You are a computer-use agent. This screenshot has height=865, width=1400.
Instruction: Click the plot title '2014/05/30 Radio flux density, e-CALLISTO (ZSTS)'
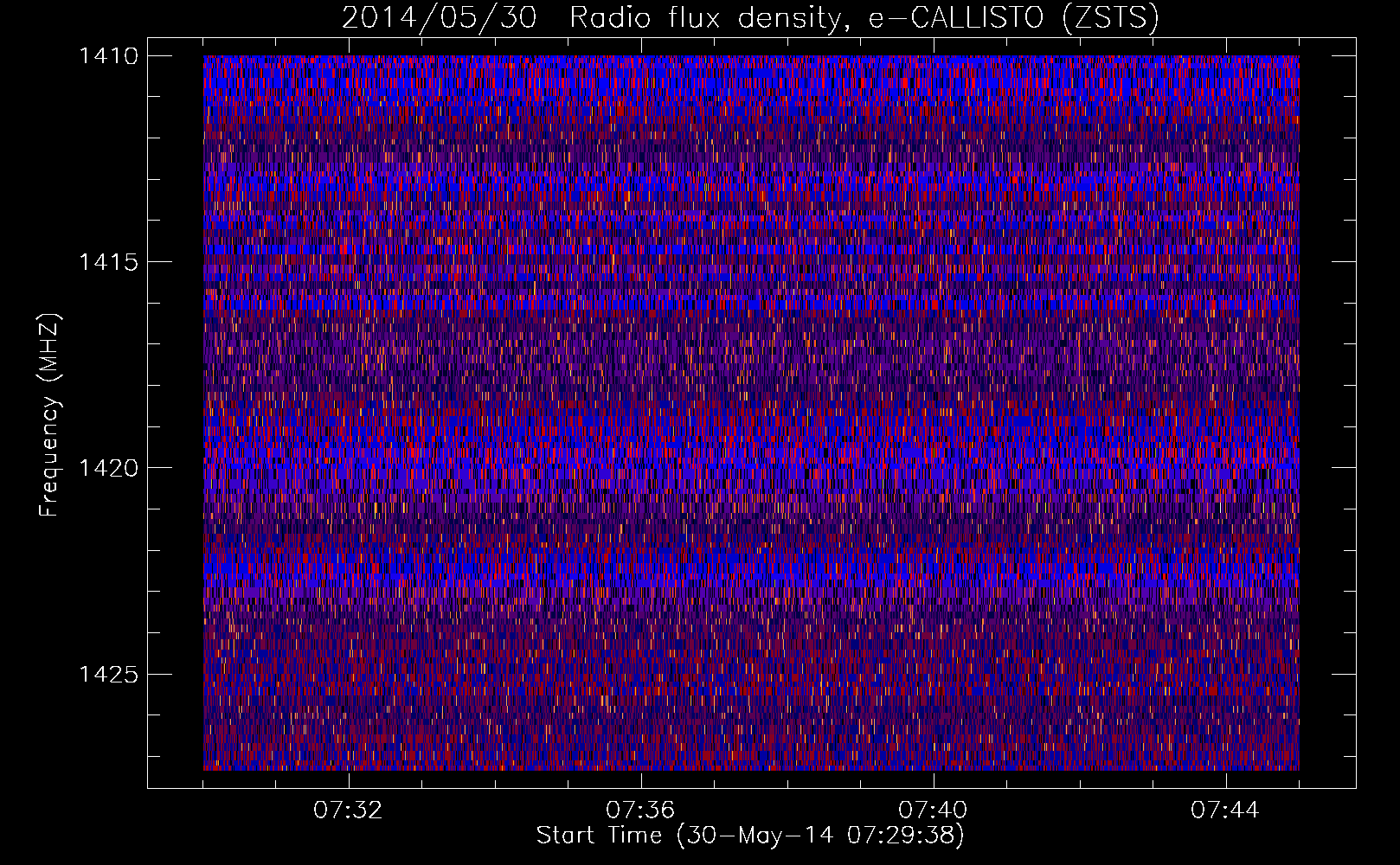tap(750, 18)
